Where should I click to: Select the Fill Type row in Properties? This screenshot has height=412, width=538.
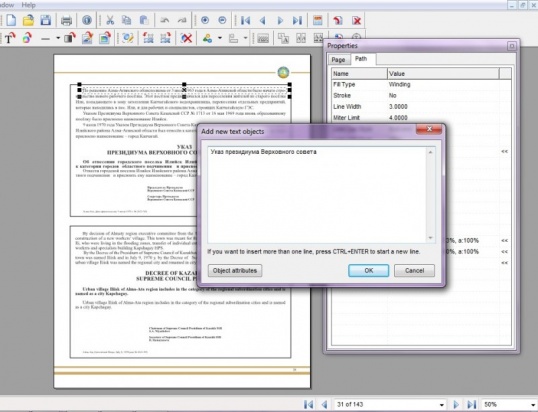(x=421, y=84)
